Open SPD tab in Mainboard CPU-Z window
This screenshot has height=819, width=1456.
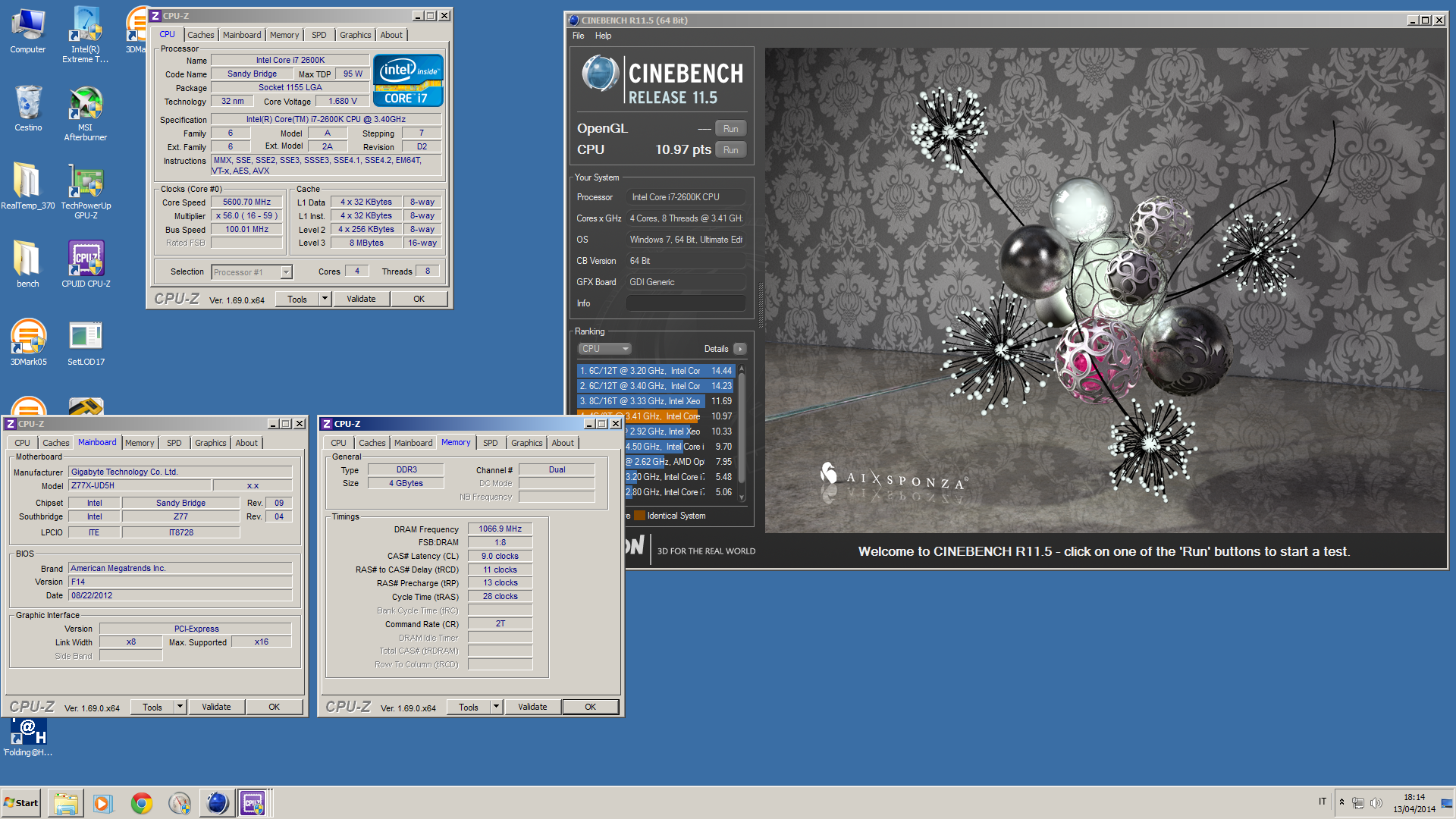(x=174, y=443)
